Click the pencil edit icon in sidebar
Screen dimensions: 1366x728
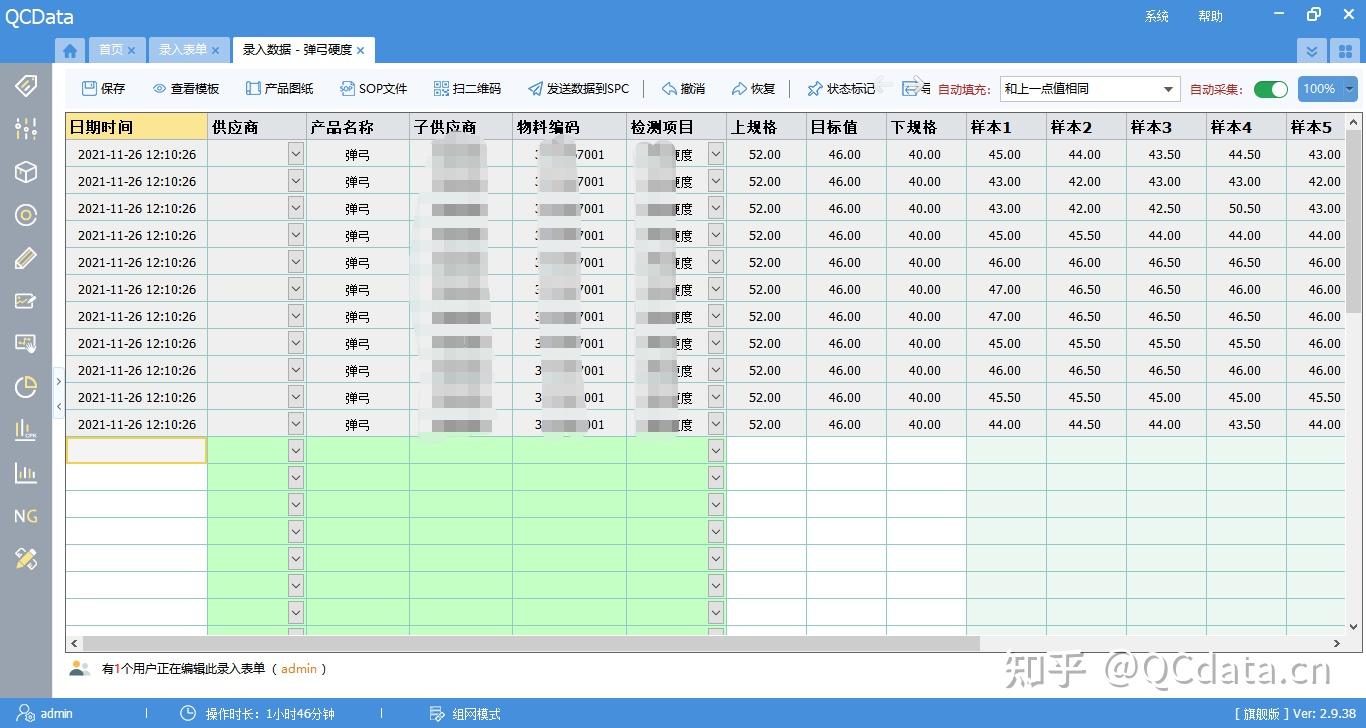[x=25, y=258]
